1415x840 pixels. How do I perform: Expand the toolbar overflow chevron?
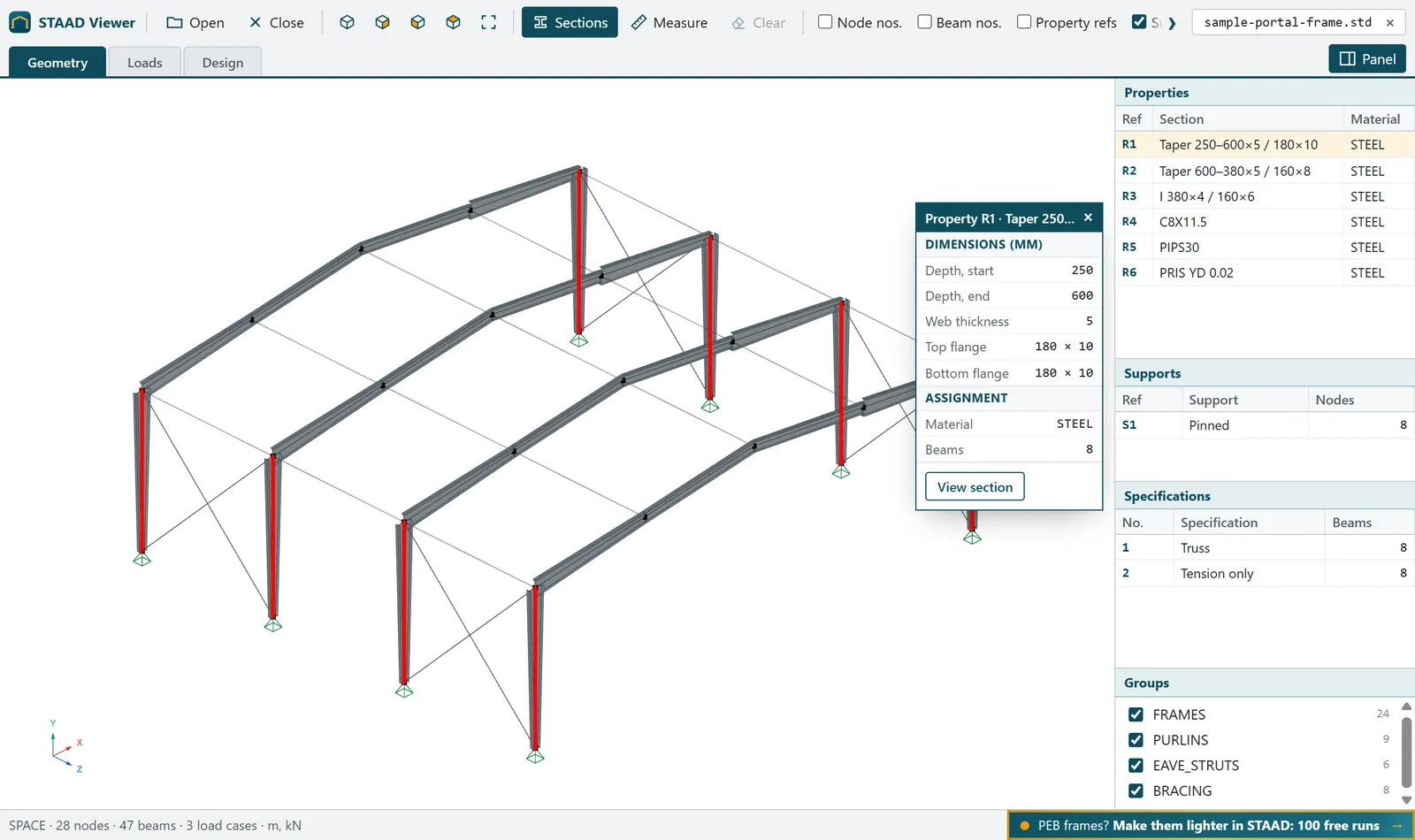[1172, 23]
